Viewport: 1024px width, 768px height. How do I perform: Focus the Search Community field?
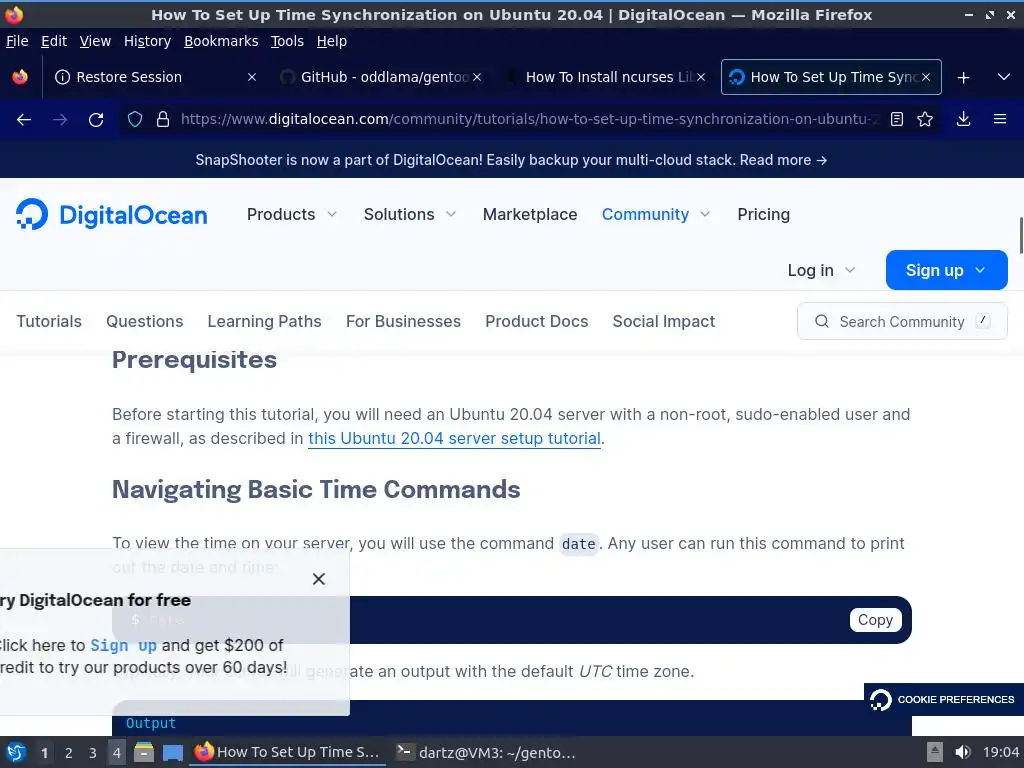coord(902,321)
